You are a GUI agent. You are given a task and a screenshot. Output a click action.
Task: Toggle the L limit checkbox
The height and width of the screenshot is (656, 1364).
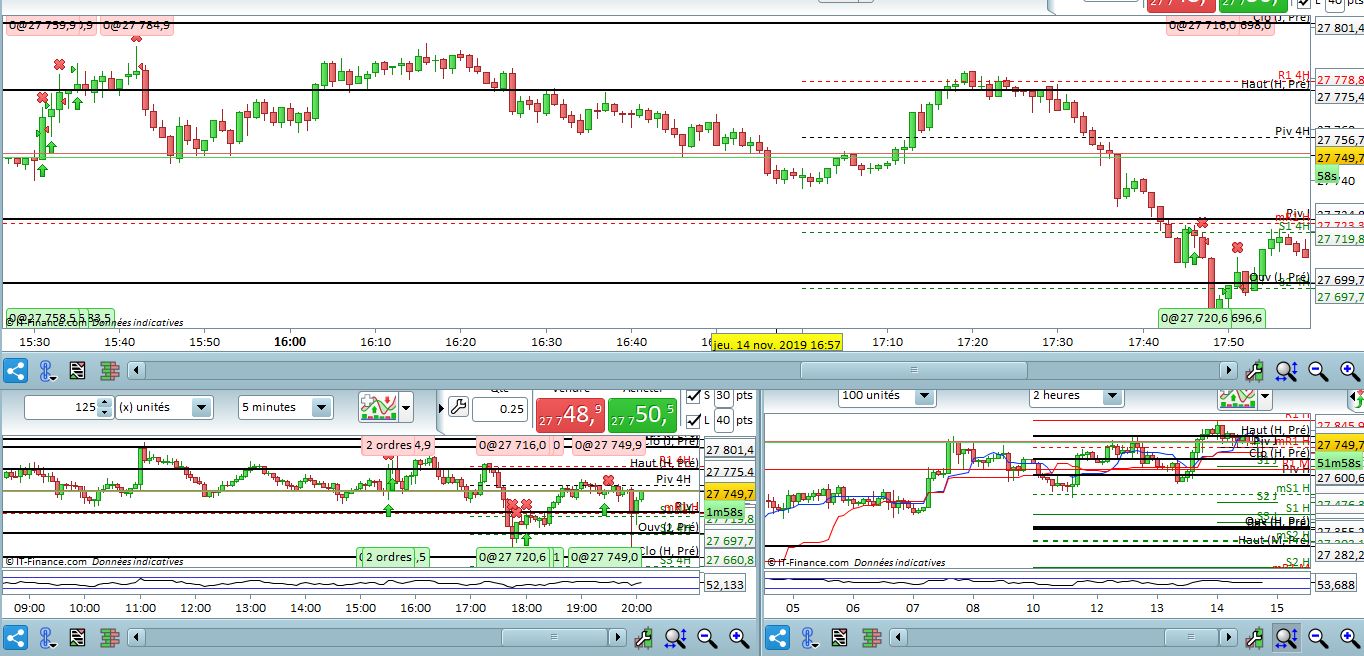pyautogui.click(x=694, y=420)
